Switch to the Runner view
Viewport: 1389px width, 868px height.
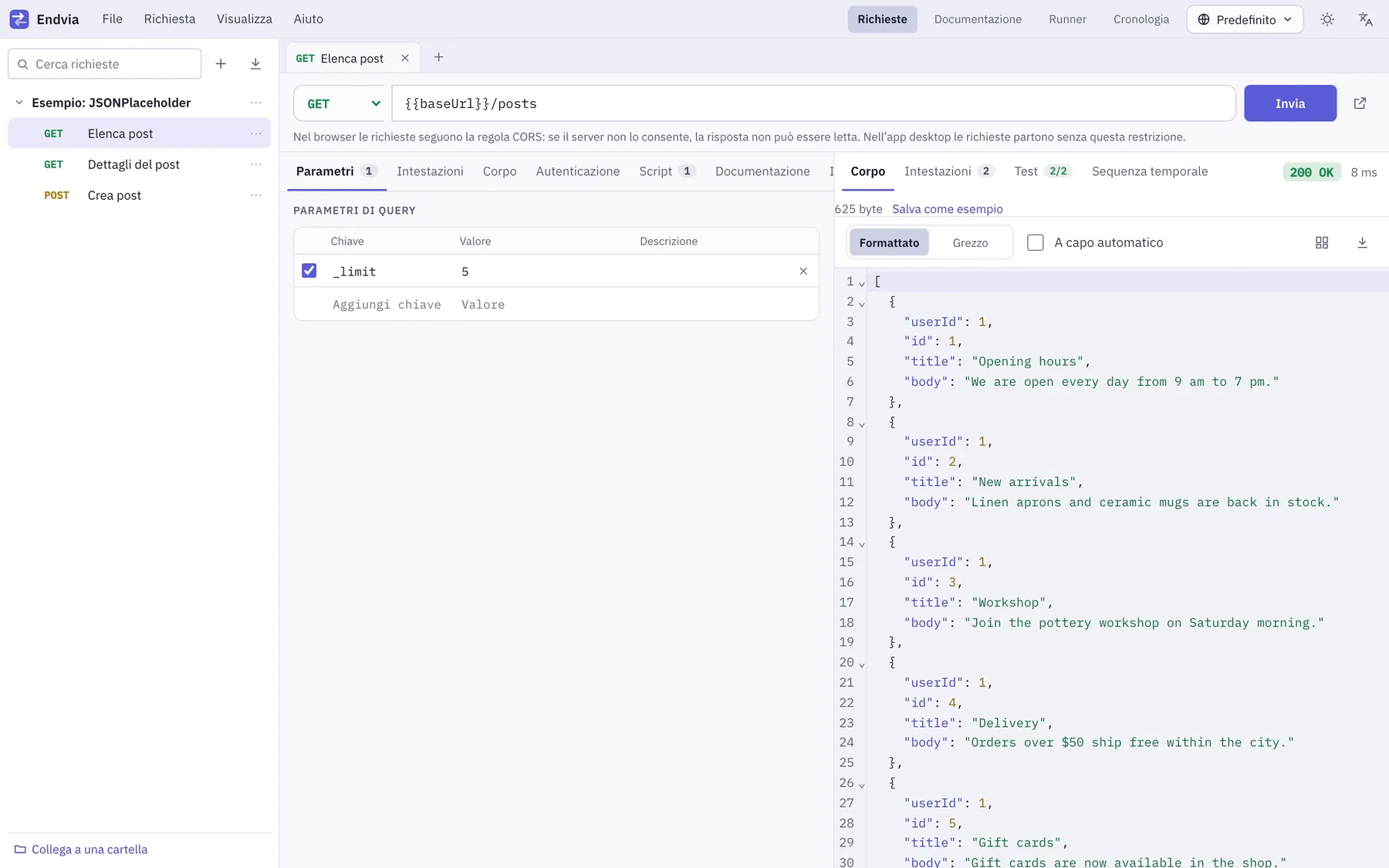point(1067,19)
